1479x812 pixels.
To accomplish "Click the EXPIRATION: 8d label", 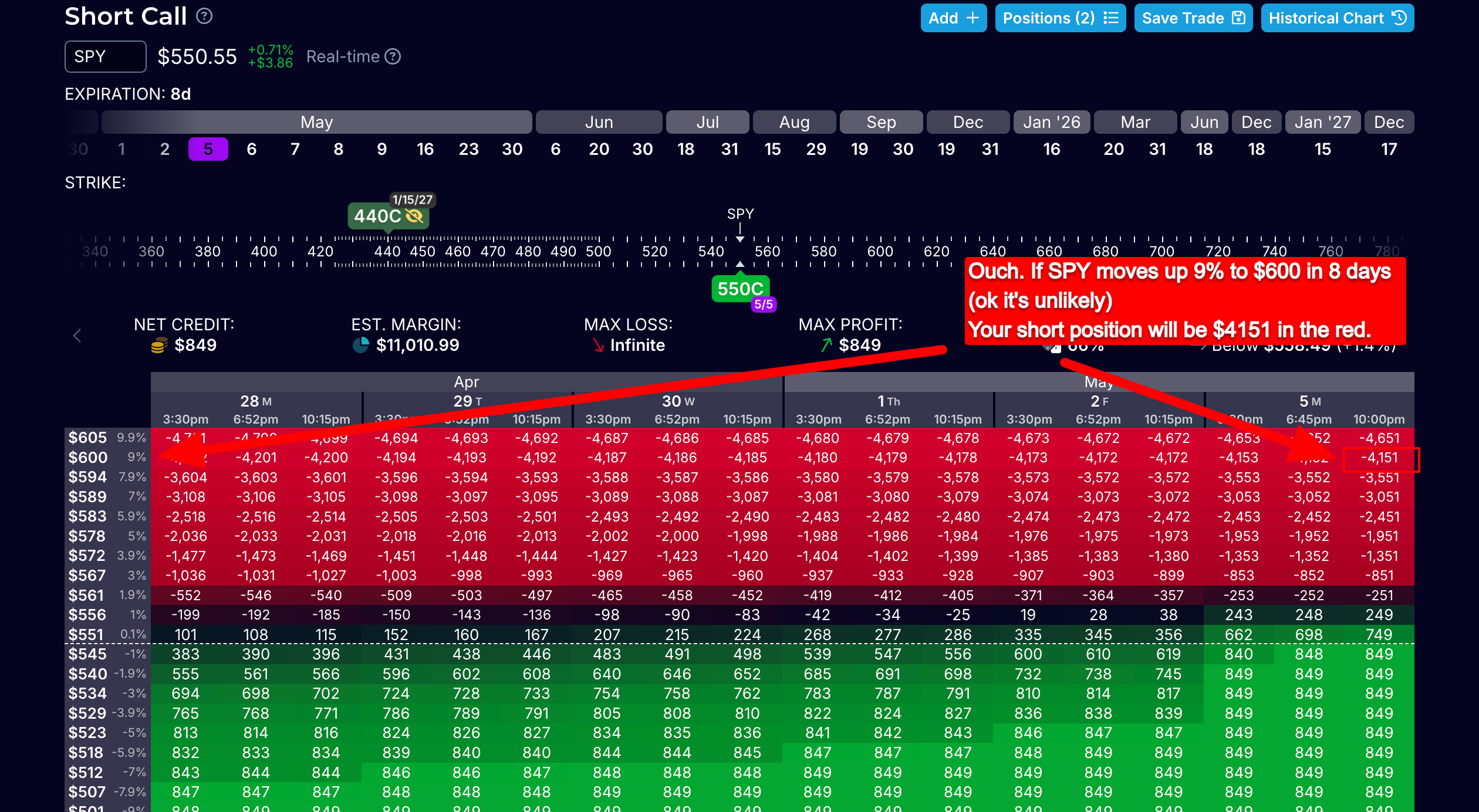I will 128,94.
